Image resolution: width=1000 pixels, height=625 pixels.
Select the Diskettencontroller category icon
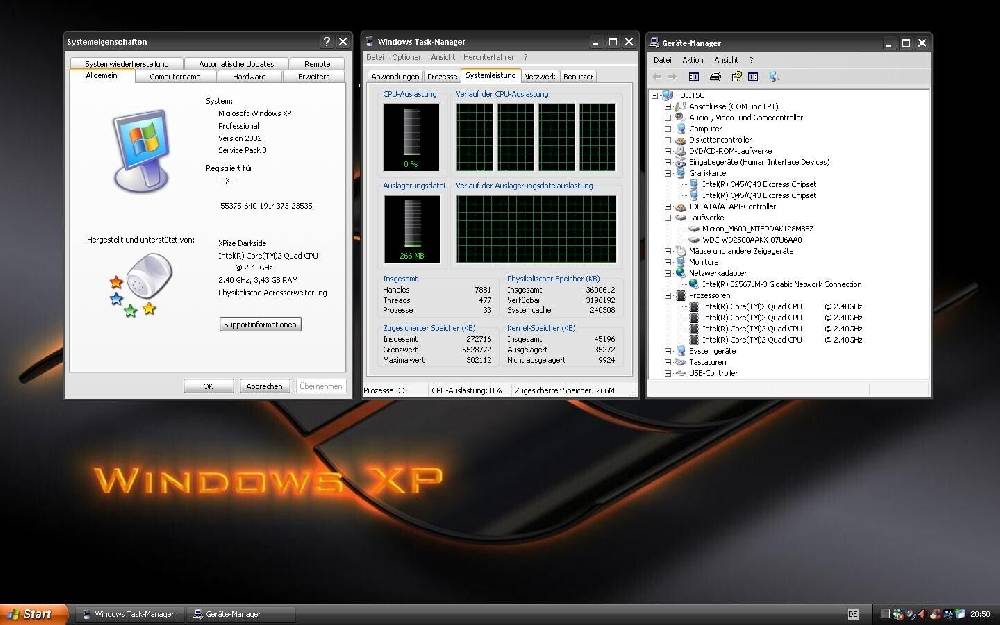point(680,140)
